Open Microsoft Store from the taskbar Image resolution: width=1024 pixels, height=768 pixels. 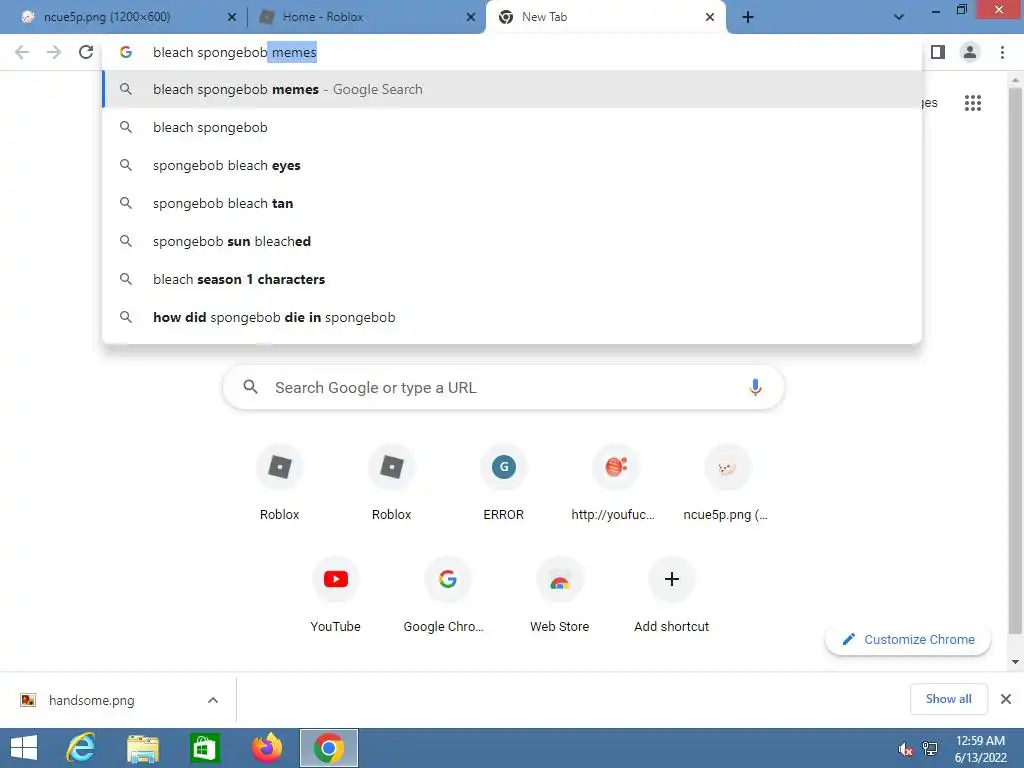(204, 748)
